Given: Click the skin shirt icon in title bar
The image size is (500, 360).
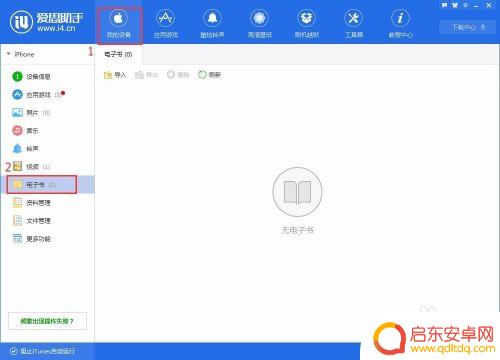Looking at the screenshot, I should [455, 5].
